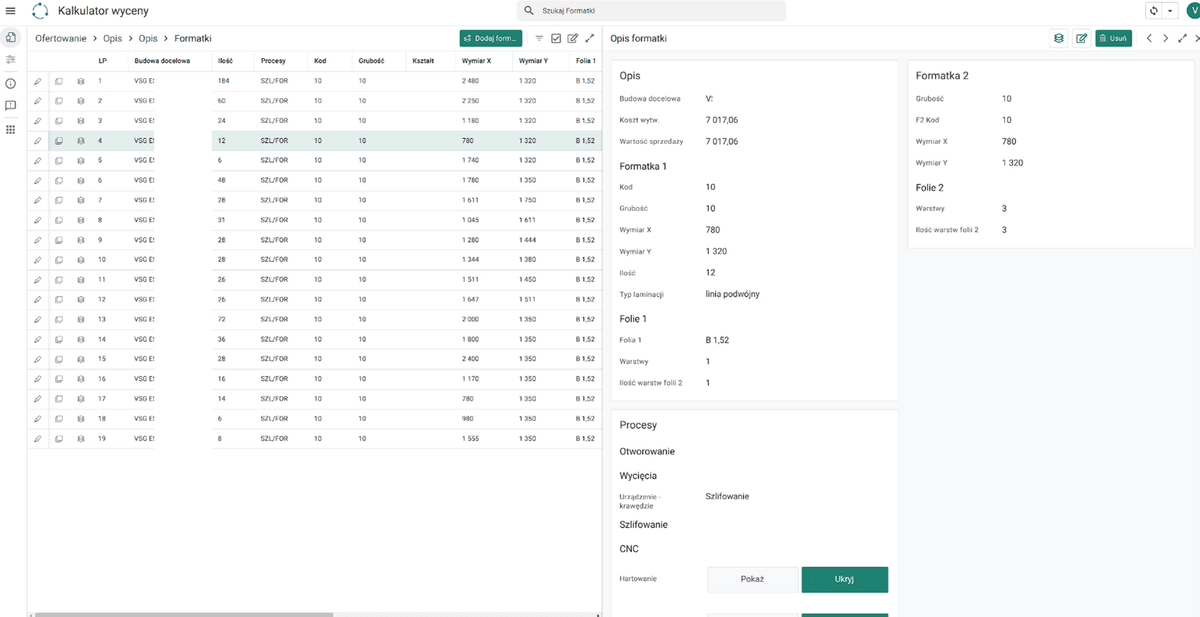1200x617 pixels.
Task: Click edit icon in Formatki table toolbar
Action: click(x=573, y=38)
